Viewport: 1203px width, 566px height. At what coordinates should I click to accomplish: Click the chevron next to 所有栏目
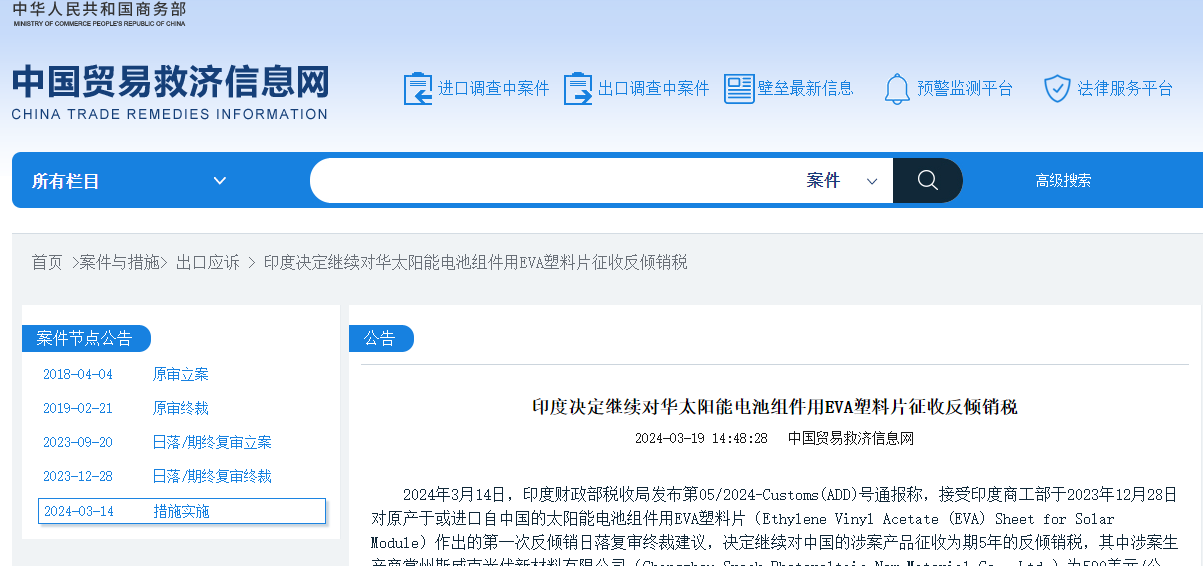220,181
